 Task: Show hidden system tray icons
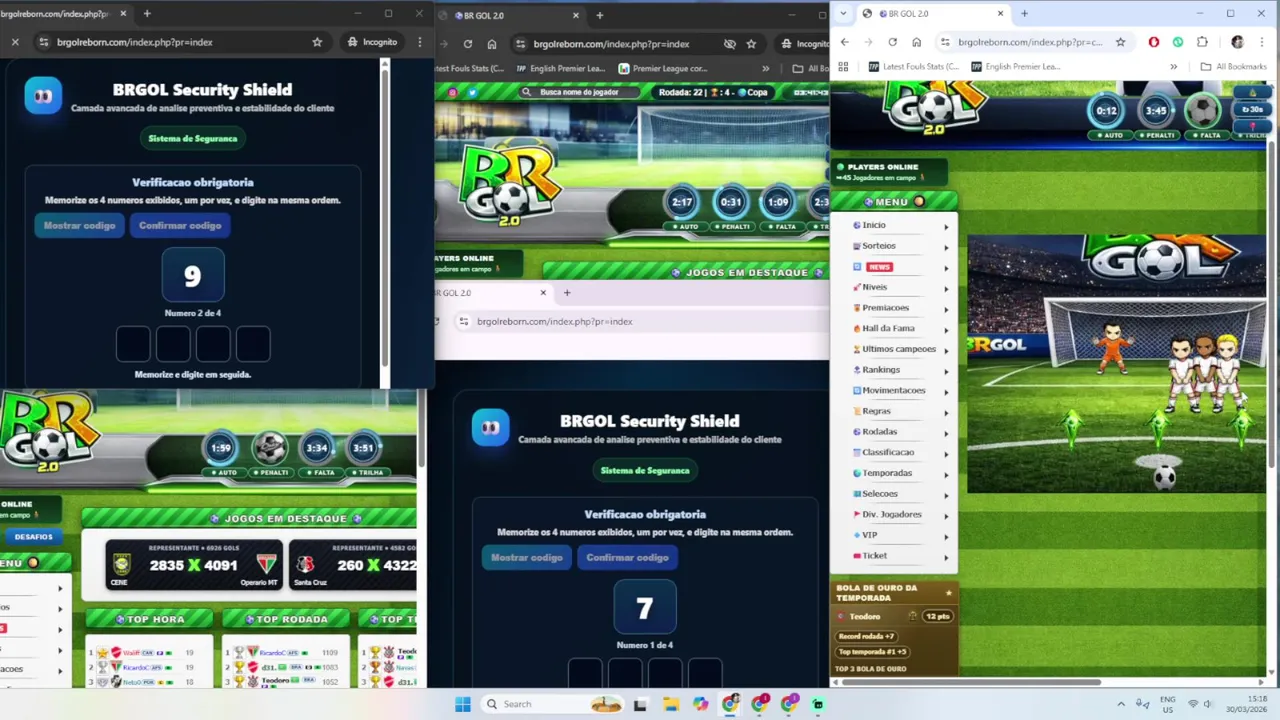pyautogui.click(x=1120, y=704)
